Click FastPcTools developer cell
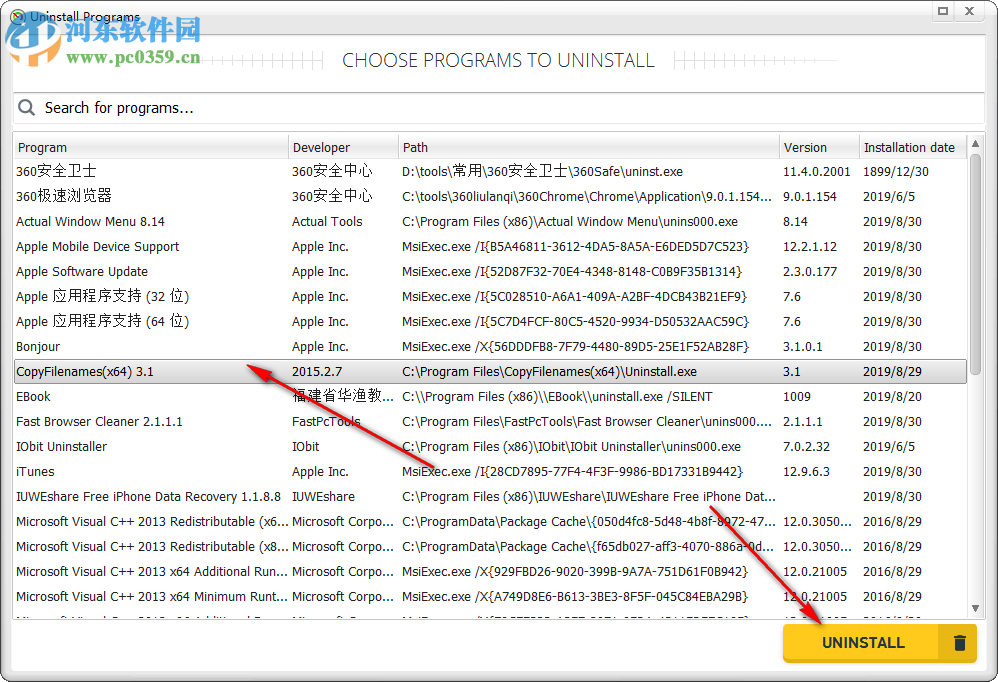 click(326, 422)
